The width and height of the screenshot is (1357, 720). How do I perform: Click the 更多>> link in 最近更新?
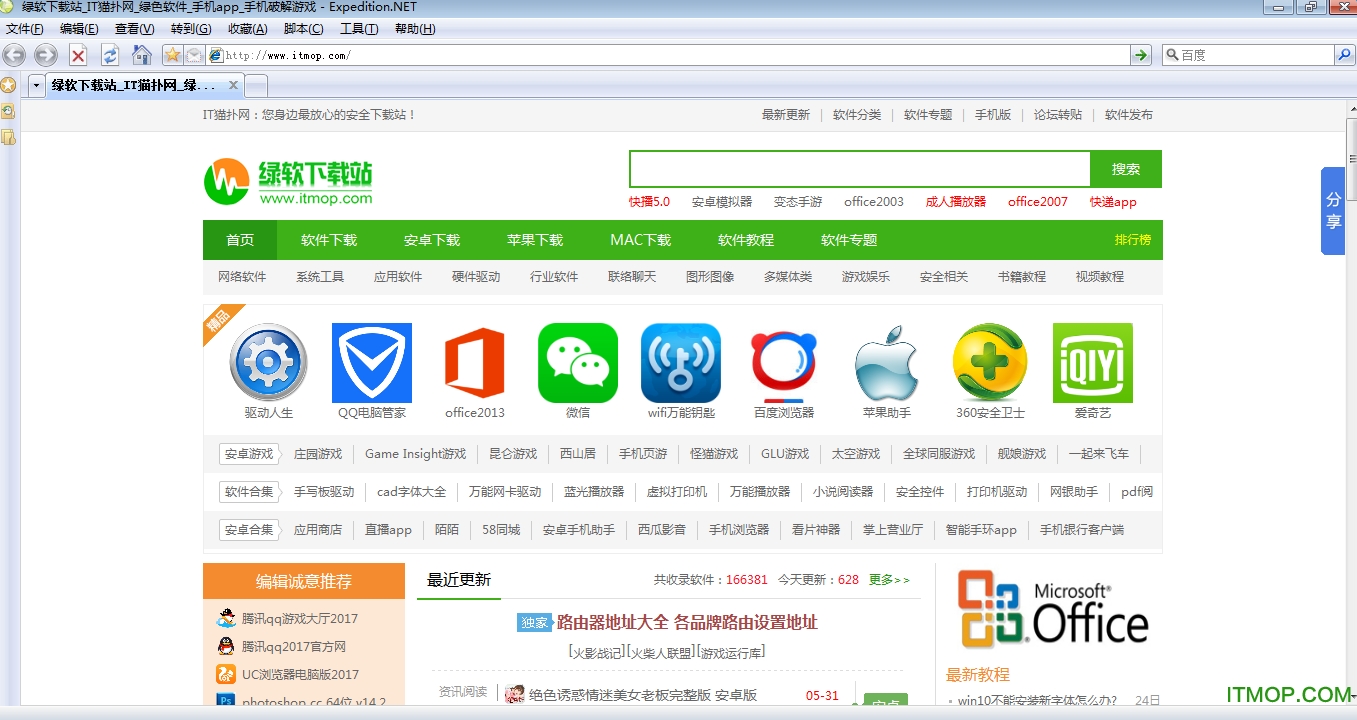tap(890, 580)
